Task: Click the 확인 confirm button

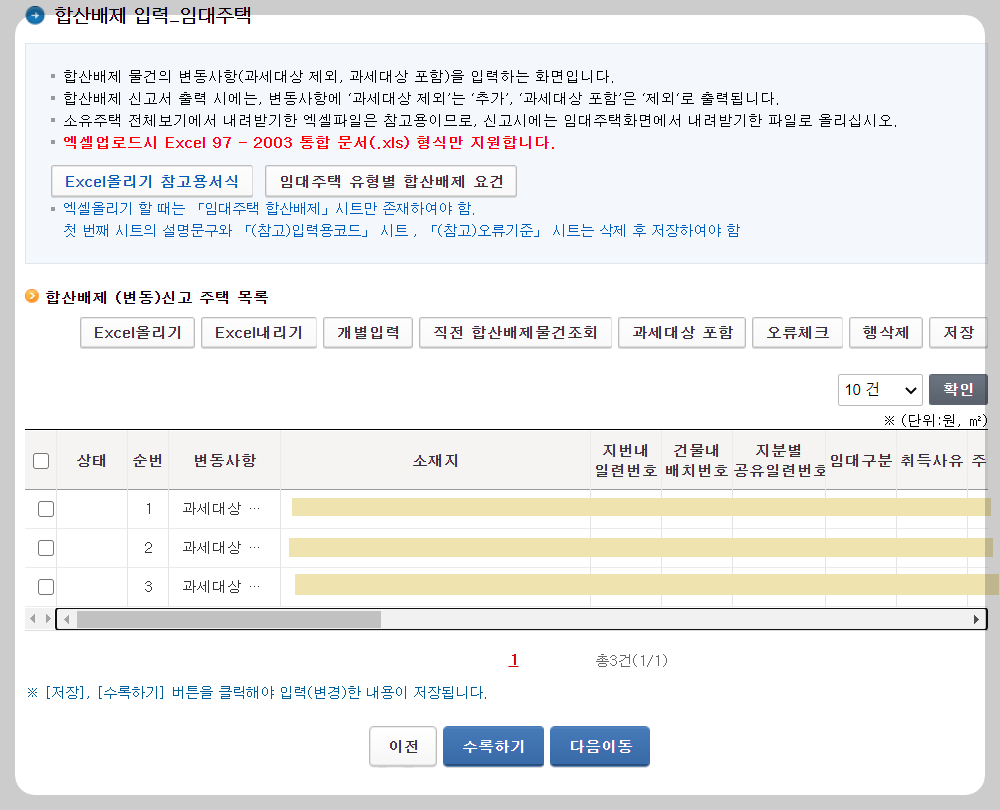Action: point(958,389)
